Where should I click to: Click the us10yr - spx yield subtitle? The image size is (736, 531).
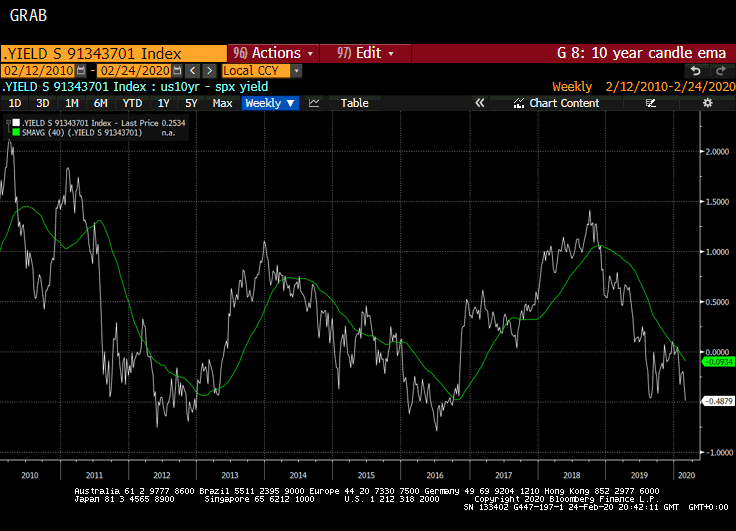tap(215, 87)
